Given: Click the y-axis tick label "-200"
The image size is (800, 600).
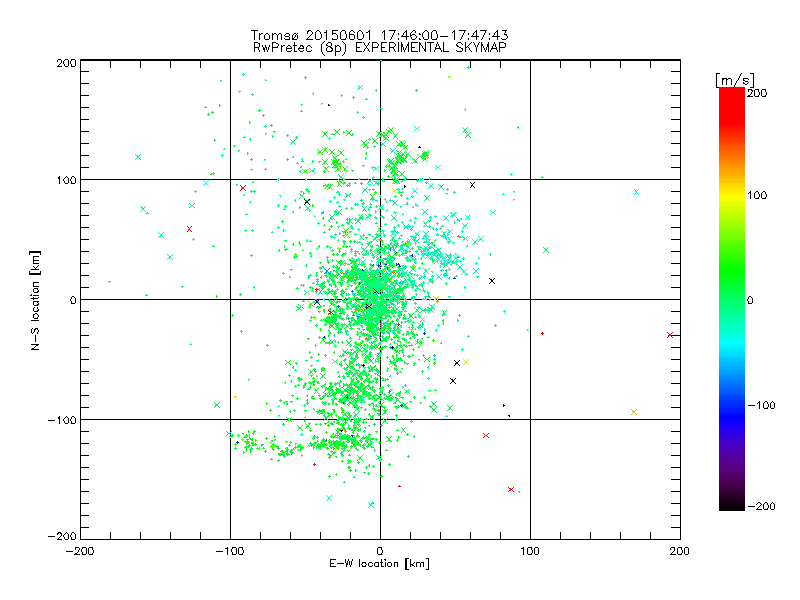Looking at the screenshot, I should coord(62,536).
